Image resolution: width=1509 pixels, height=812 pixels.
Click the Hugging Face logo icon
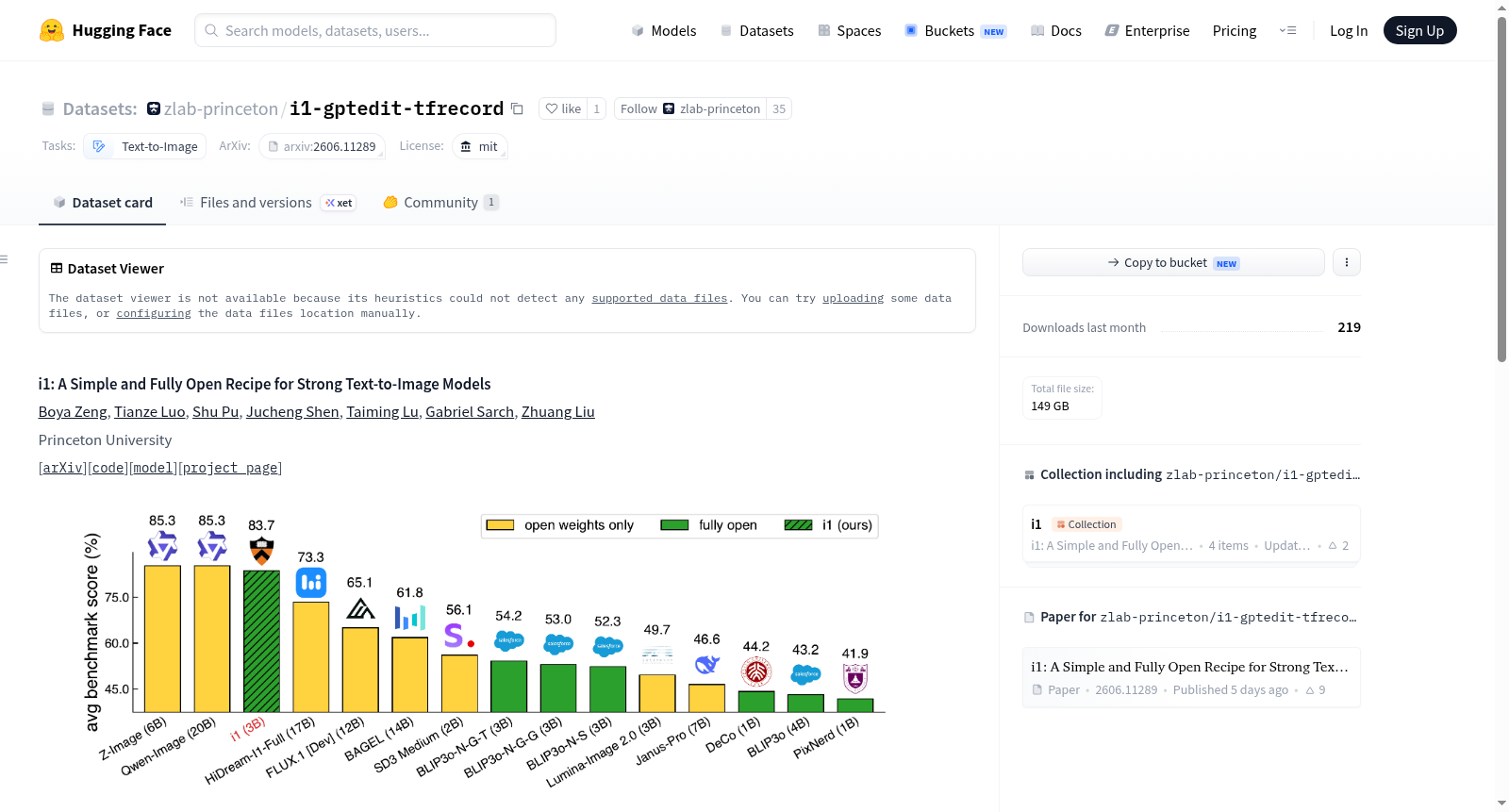click(x=51, y=30)
